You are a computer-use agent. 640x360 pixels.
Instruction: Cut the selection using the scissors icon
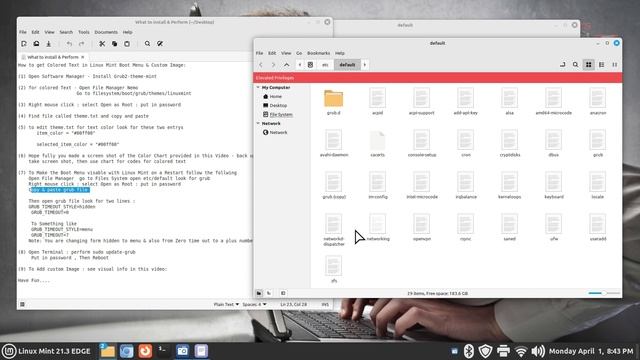point(102,44)
